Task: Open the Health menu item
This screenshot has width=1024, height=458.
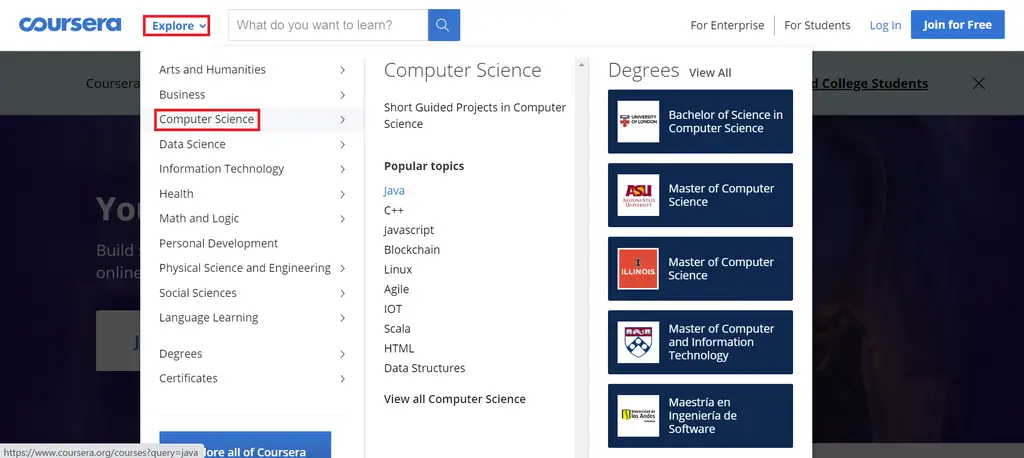Action: coord(176,193)
